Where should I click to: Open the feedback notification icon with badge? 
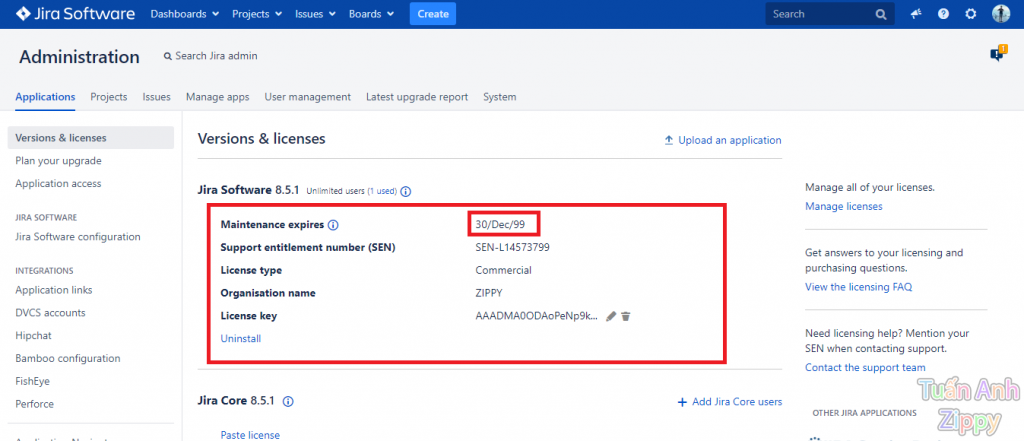coord(996,54)
